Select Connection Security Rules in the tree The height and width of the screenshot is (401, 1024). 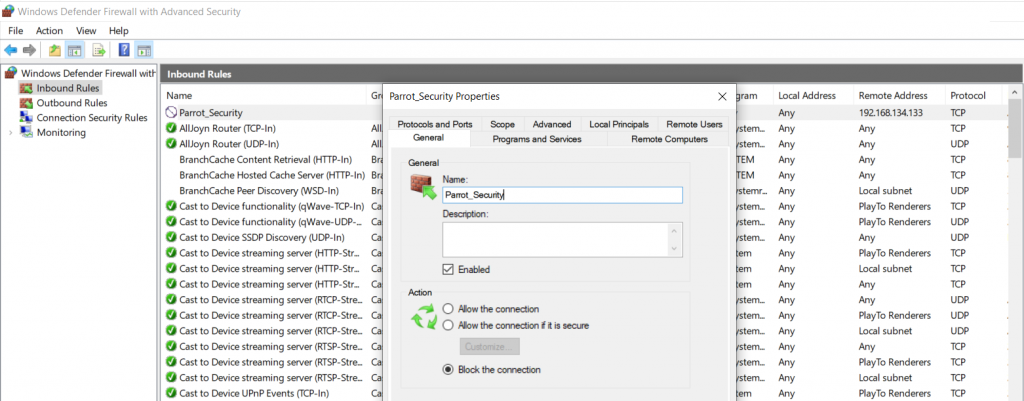pos(92,118)
